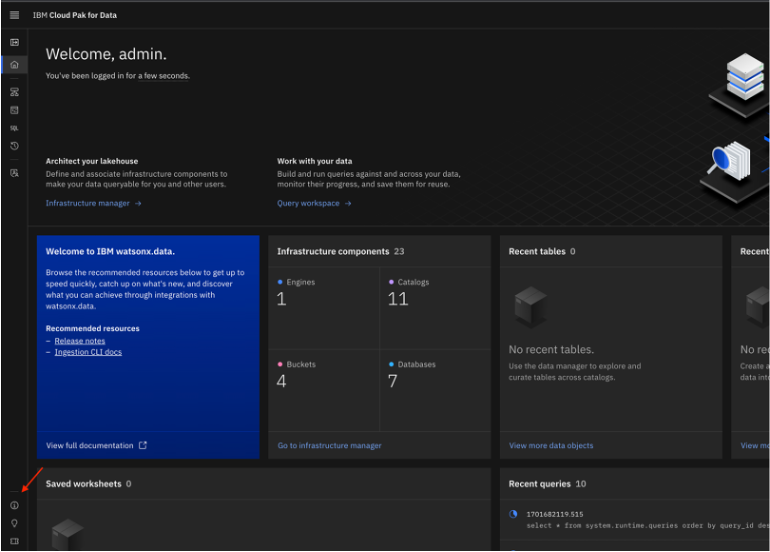Open Query history clock icon

(14, 146)
